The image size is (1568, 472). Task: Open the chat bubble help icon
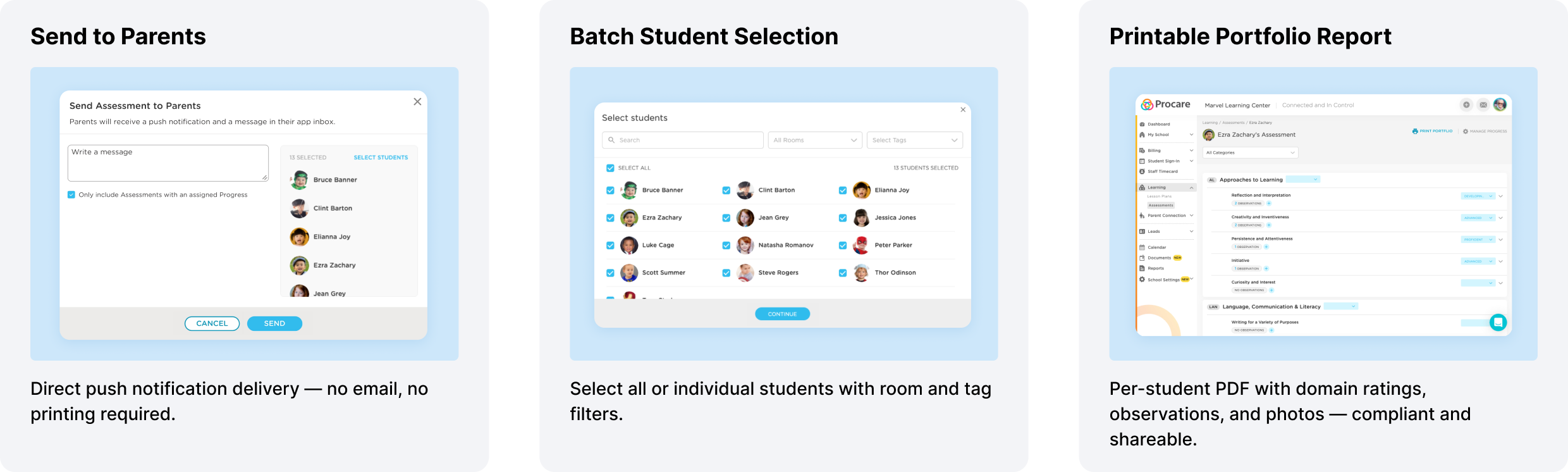point(1498,323)
